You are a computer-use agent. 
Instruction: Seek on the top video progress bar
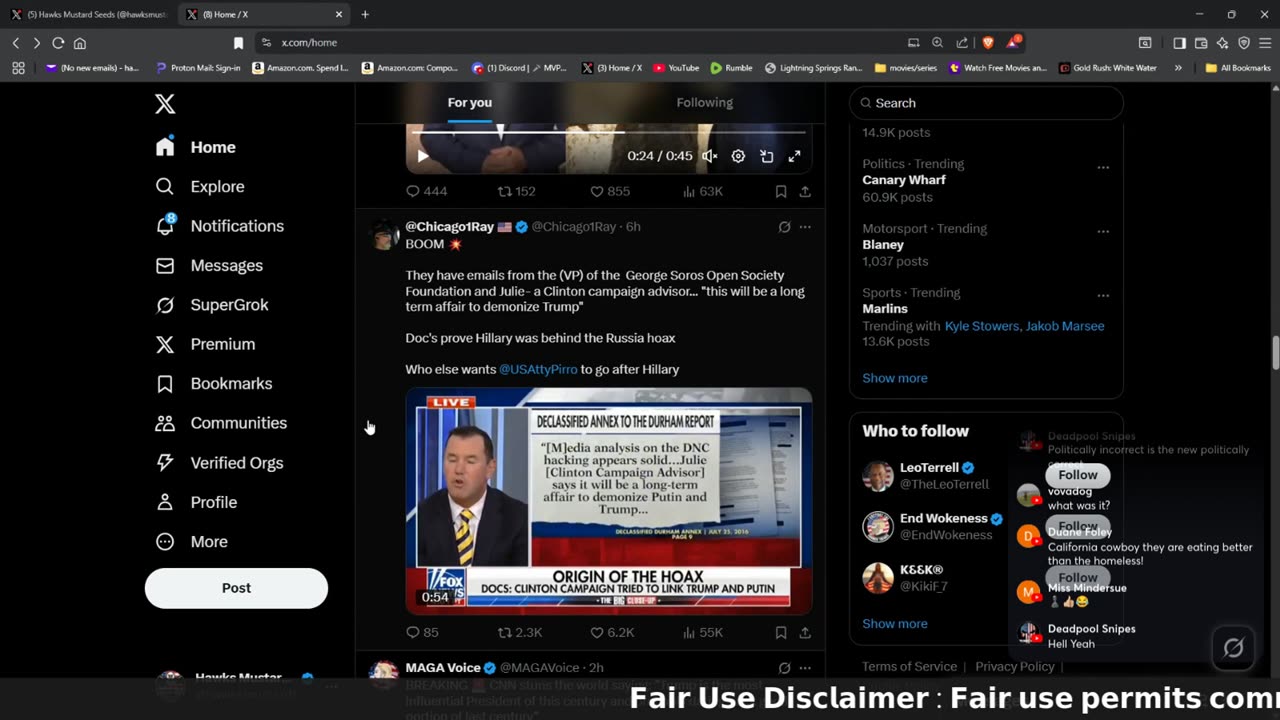pos(608,132)
